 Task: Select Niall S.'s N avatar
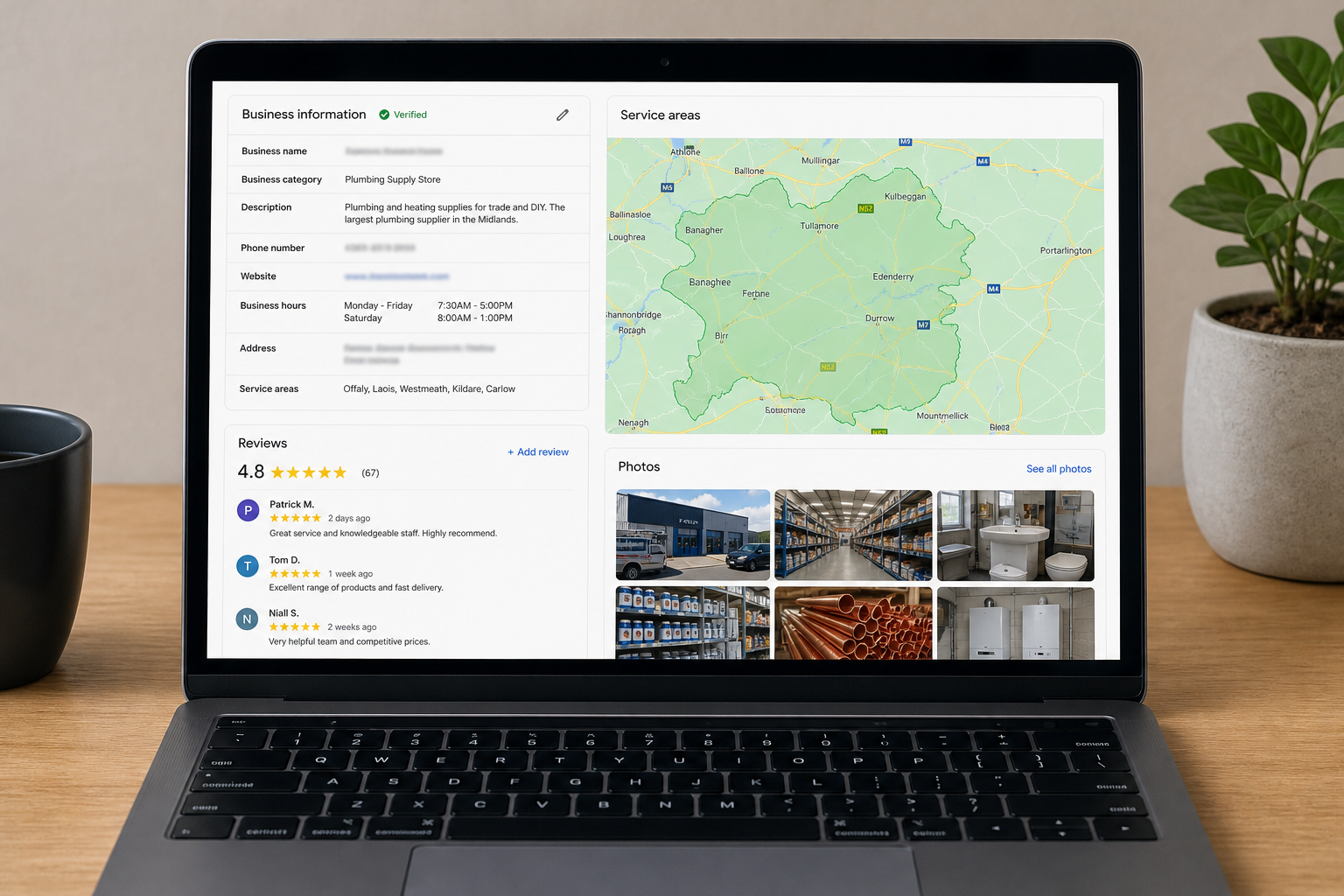[247, 619]
